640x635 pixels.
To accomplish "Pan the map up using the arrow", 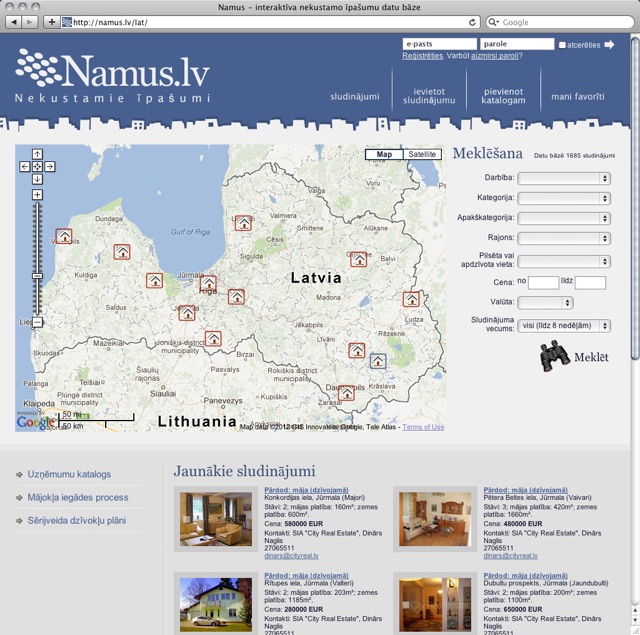I will point(37,154).
